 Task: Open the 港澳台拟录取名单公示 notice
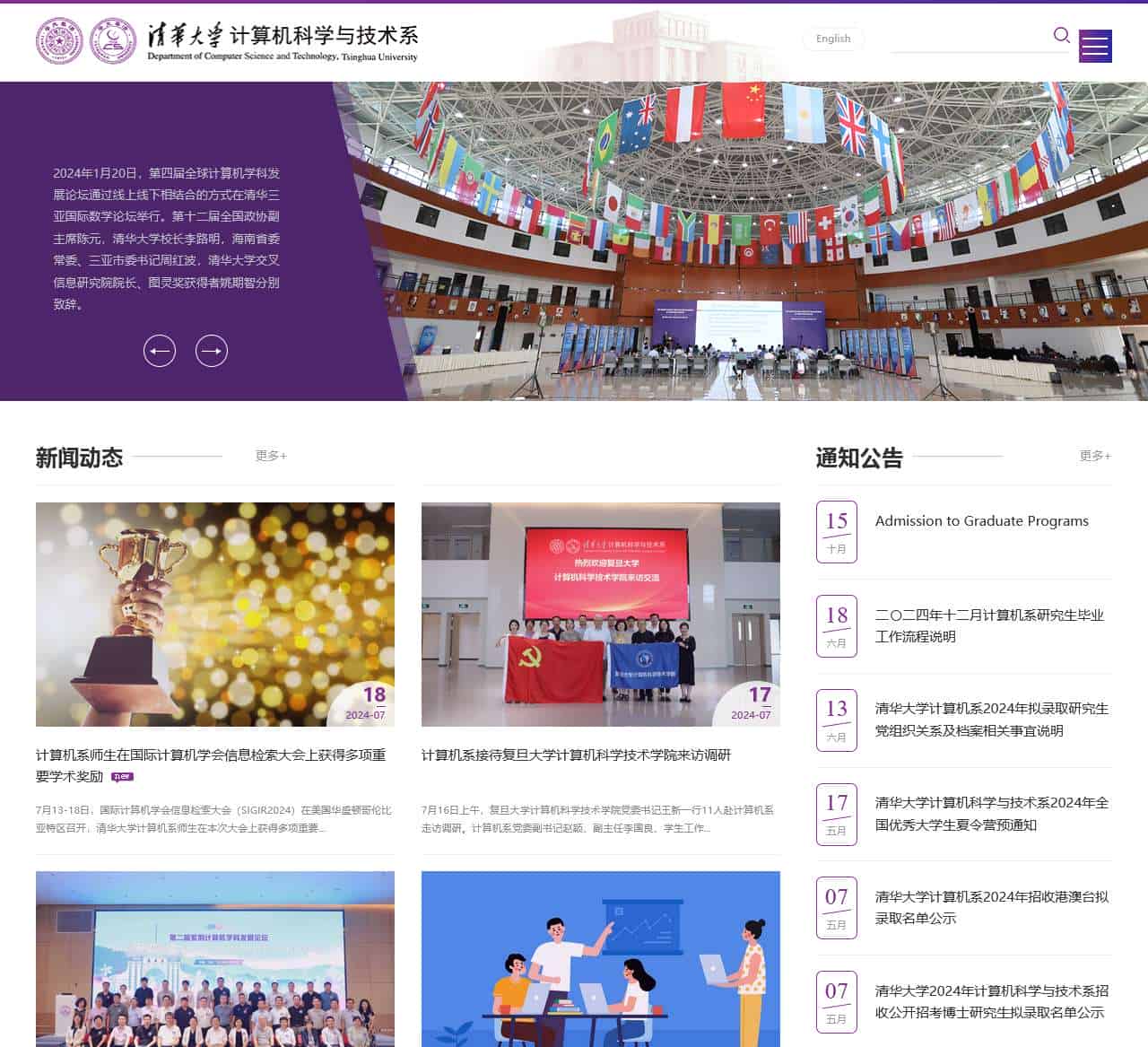(x=990, y=908)
